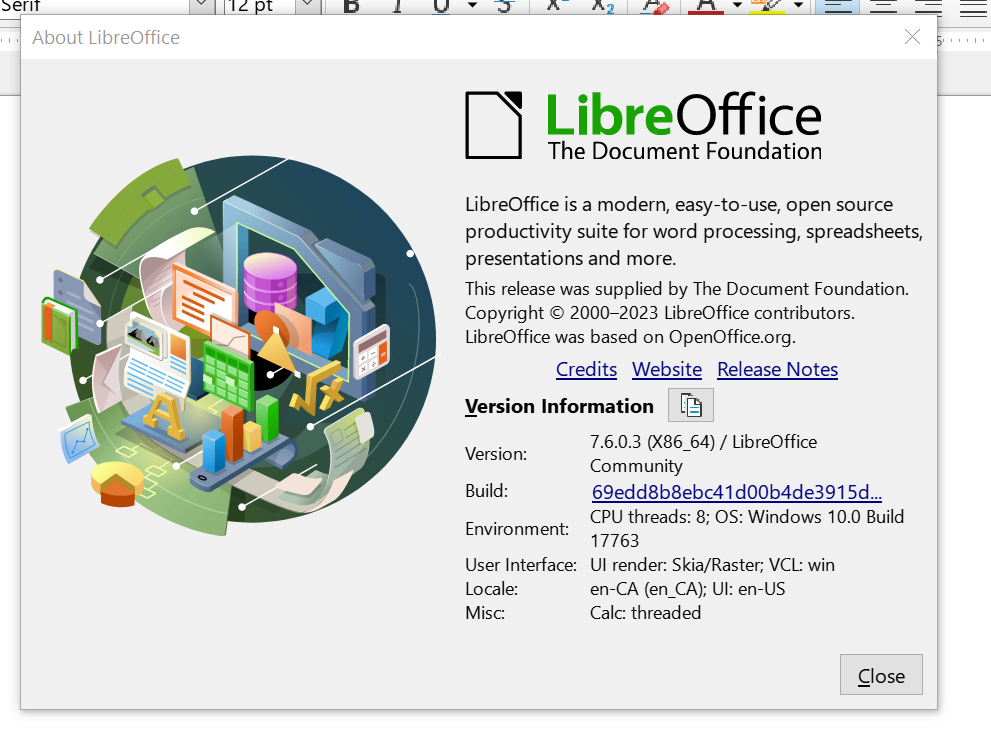Open build hash 69edd8b8ebc41d00b4de3915d link

[x=736, y=492]
